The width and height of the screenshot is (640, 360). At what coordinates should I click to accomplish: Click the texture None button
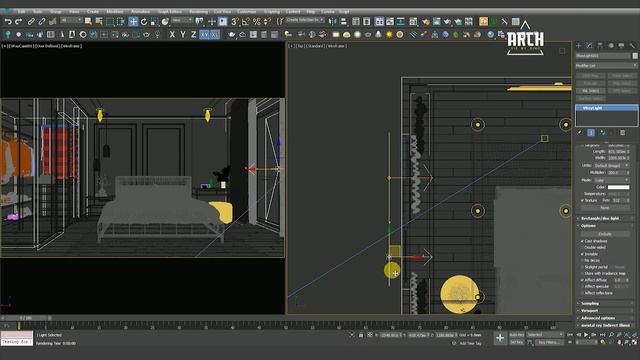coord(605,208)
